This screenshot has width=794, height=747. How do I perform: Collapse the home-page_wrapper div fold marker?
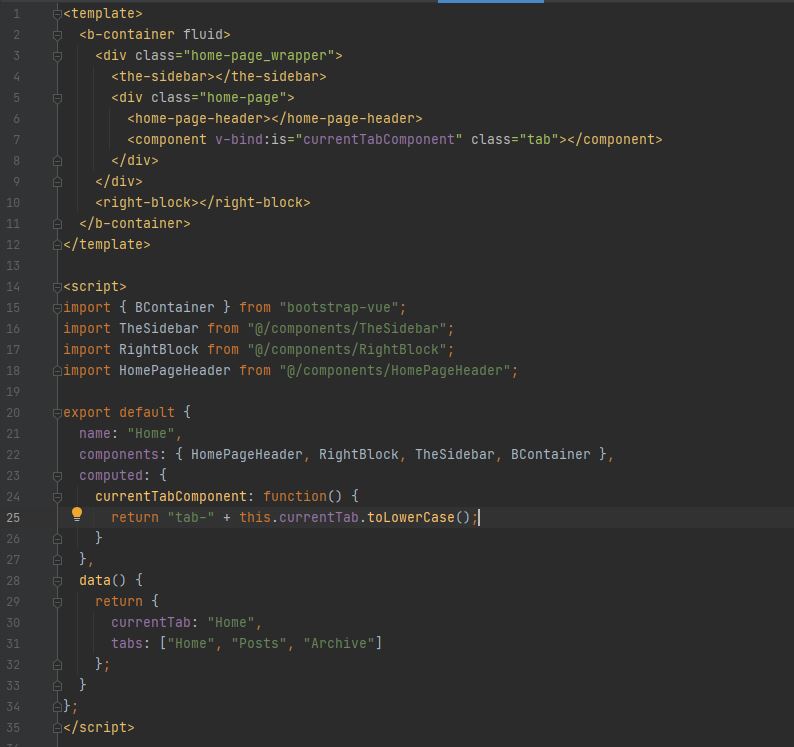pyautogui.click(x=57, y=56)
